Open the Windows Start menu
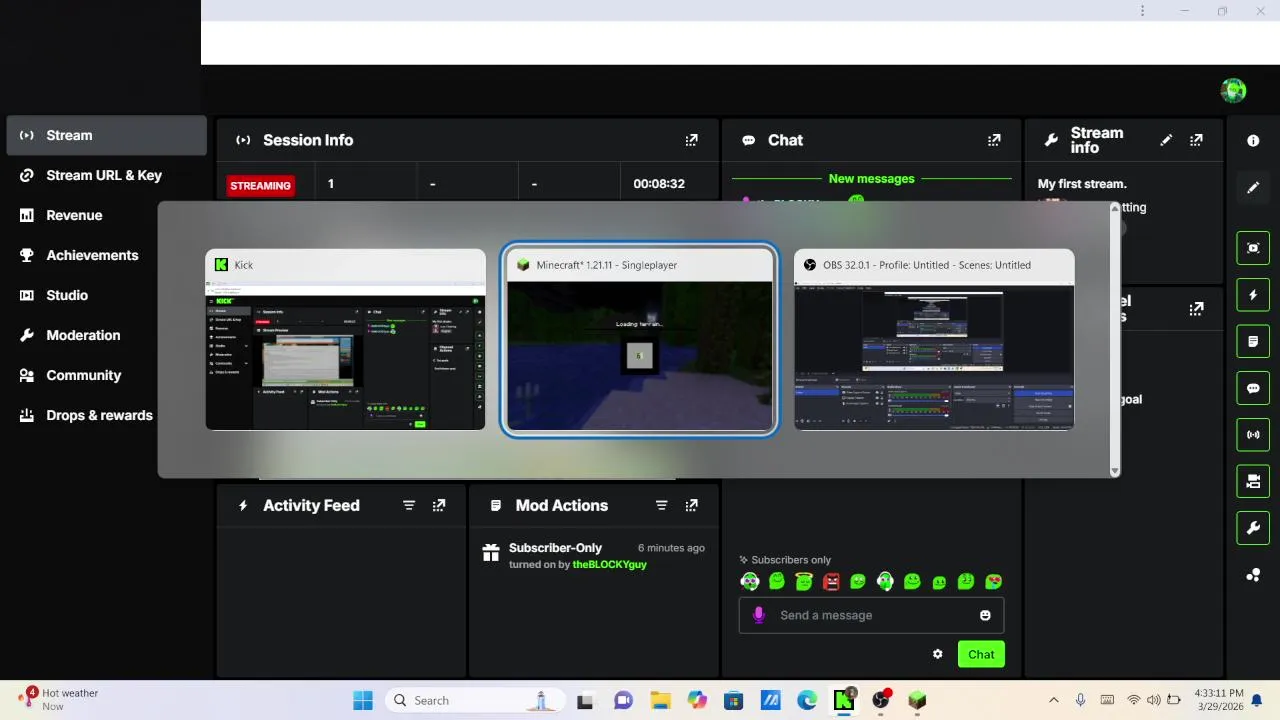This screenshot has height=720, width=1280. tap(363, 700)
